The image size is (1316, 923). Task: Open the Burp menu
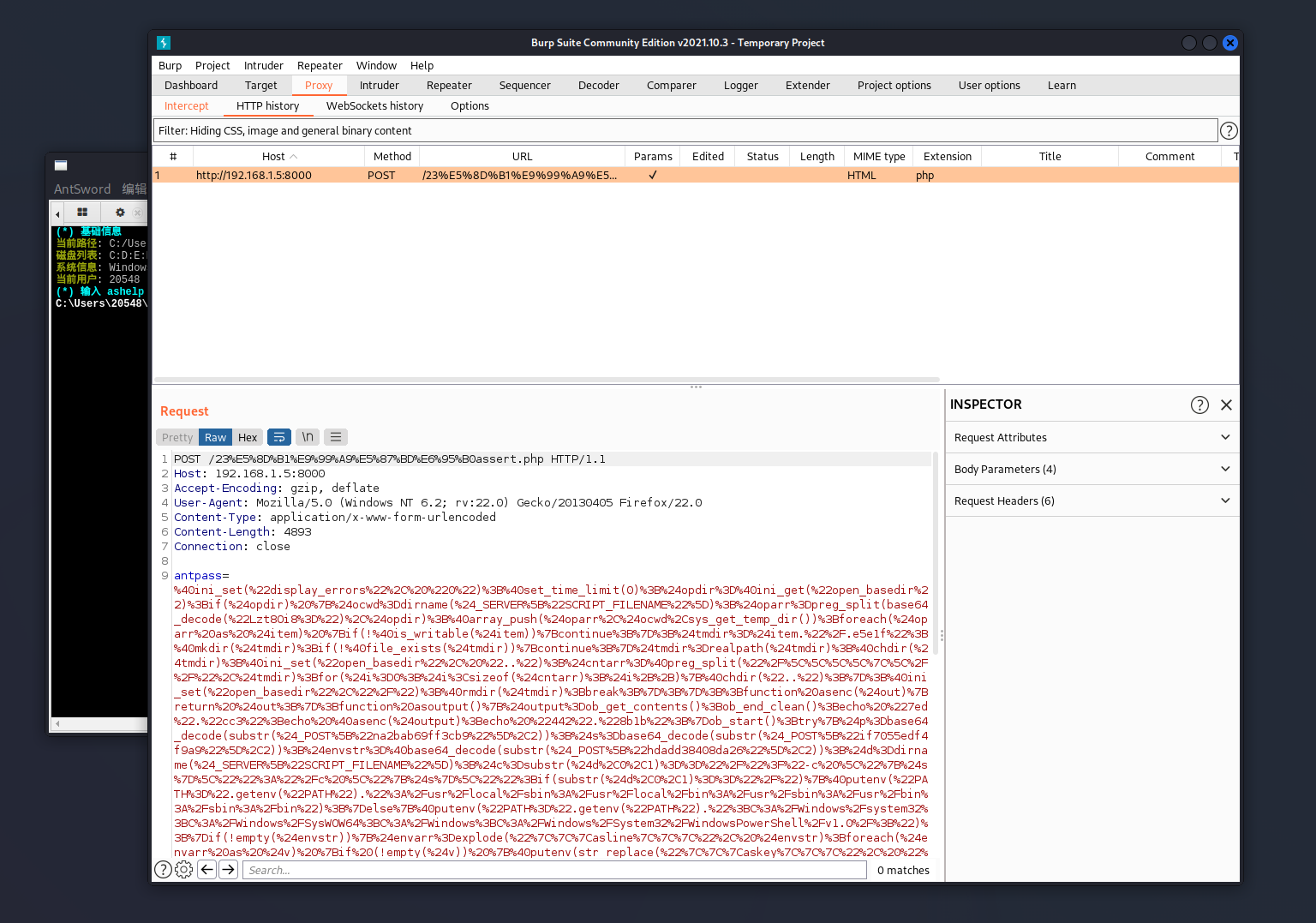coord(170,65)
